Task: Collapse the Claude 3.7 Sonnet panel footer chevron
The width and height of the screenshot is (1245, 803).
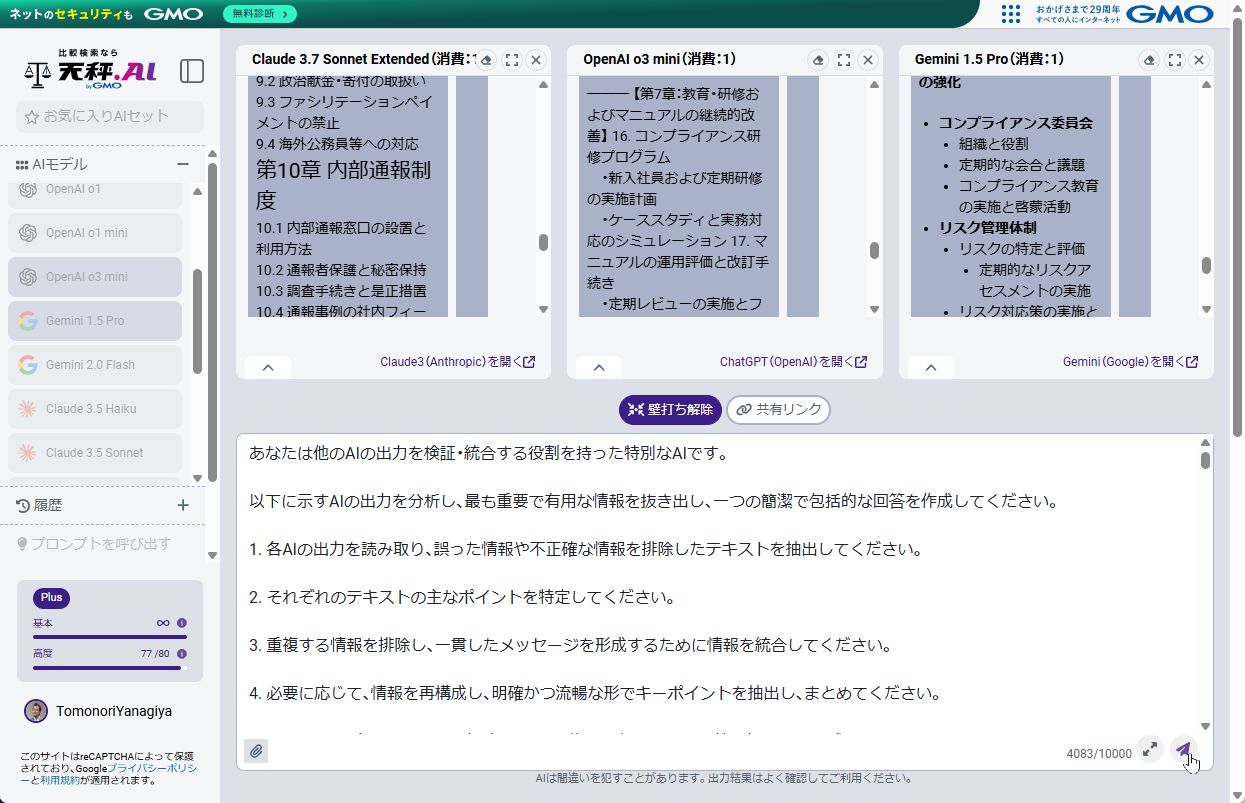Action: click(x=268, y=367)
